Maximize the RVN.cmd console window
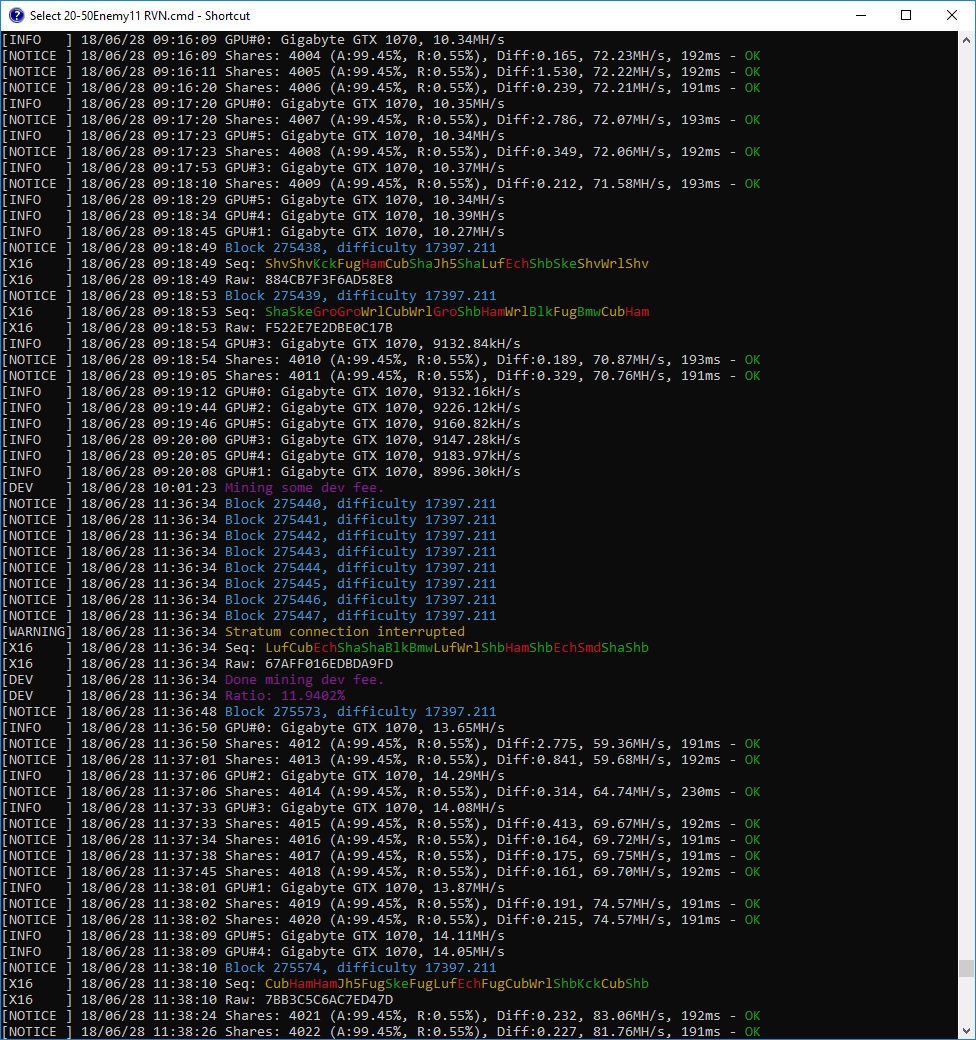The width and height of the screenshot is (976, 1040). tap(906, 15)
